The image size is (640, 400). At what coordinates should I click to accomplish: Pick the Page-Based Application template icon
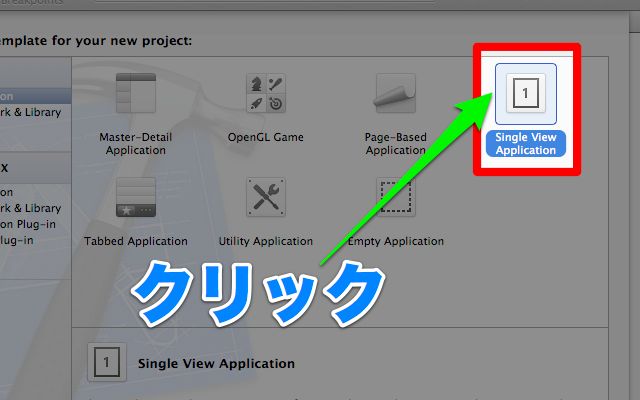[396, 93]
